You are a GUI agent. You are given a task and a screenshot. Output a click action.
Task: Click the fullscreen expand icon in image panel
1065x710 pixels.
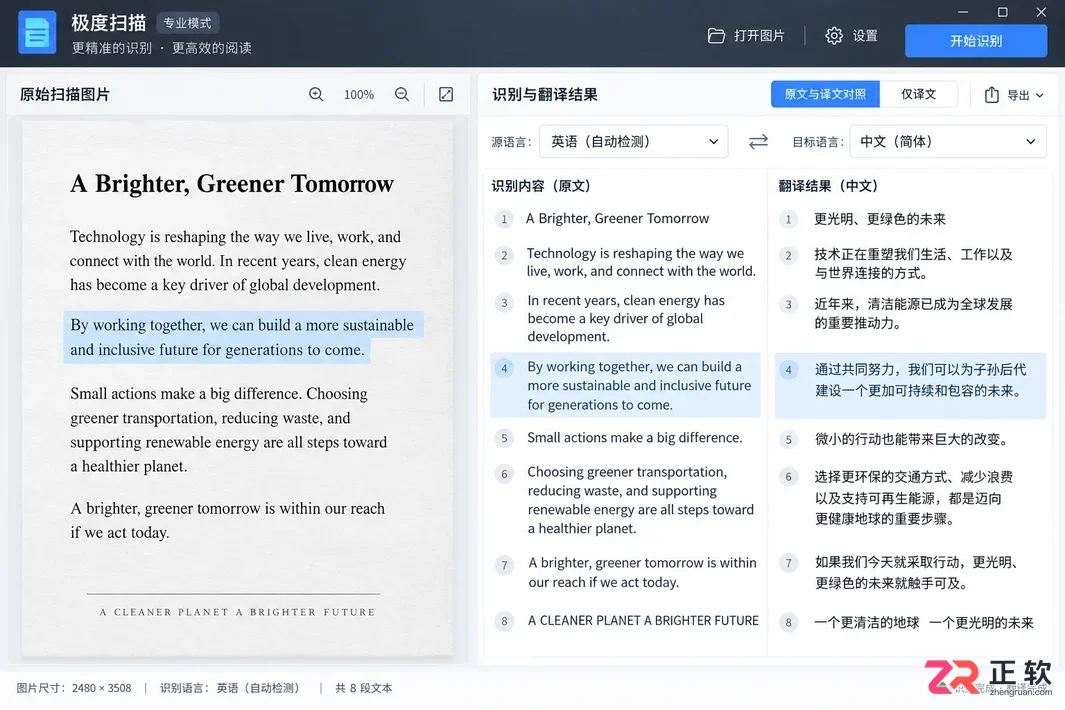click(446, 94)
